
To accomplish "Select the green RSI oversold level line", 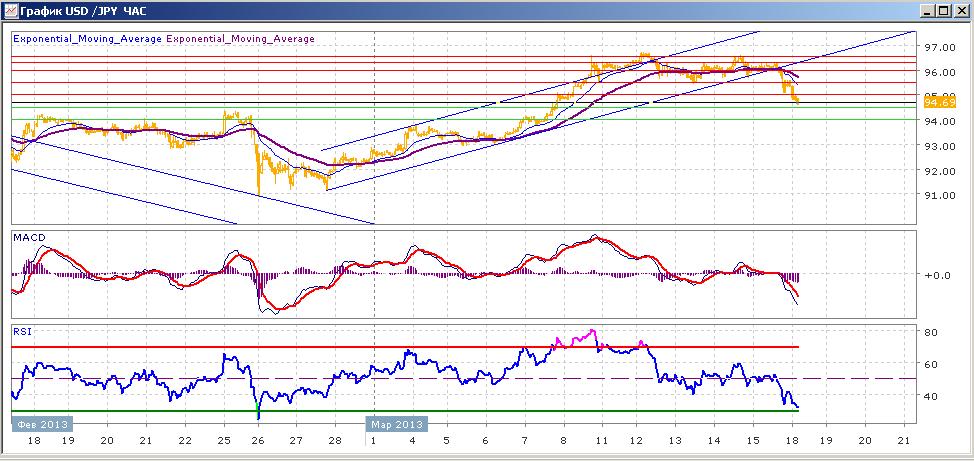I will point(405,411).
